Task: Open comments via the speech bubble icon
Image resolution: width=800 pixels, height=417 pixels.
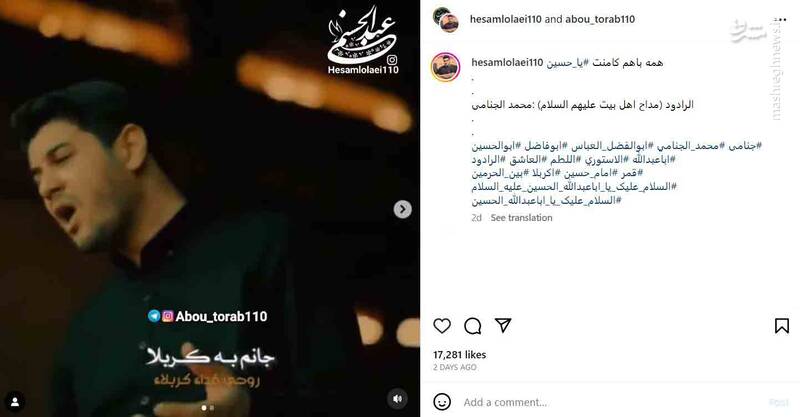Action: 472,326
